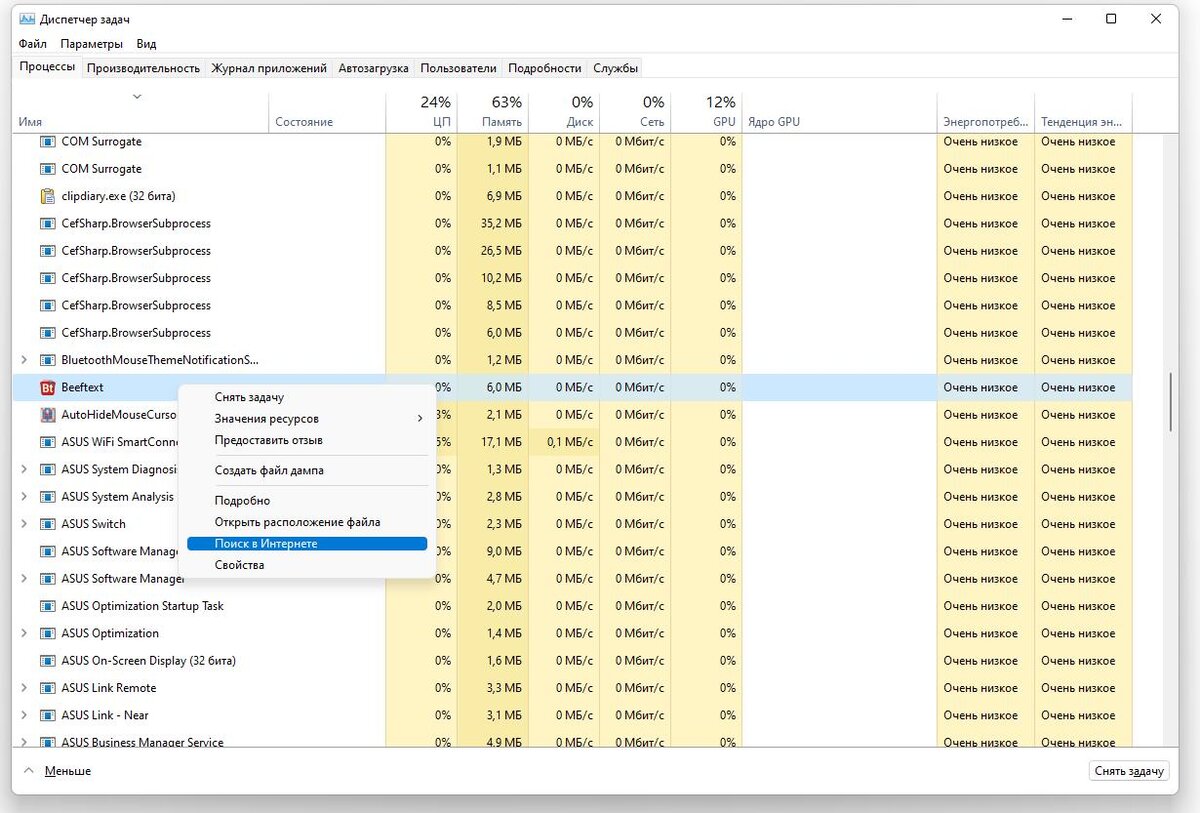Sort by the Состояние column header

pos(327,112)
